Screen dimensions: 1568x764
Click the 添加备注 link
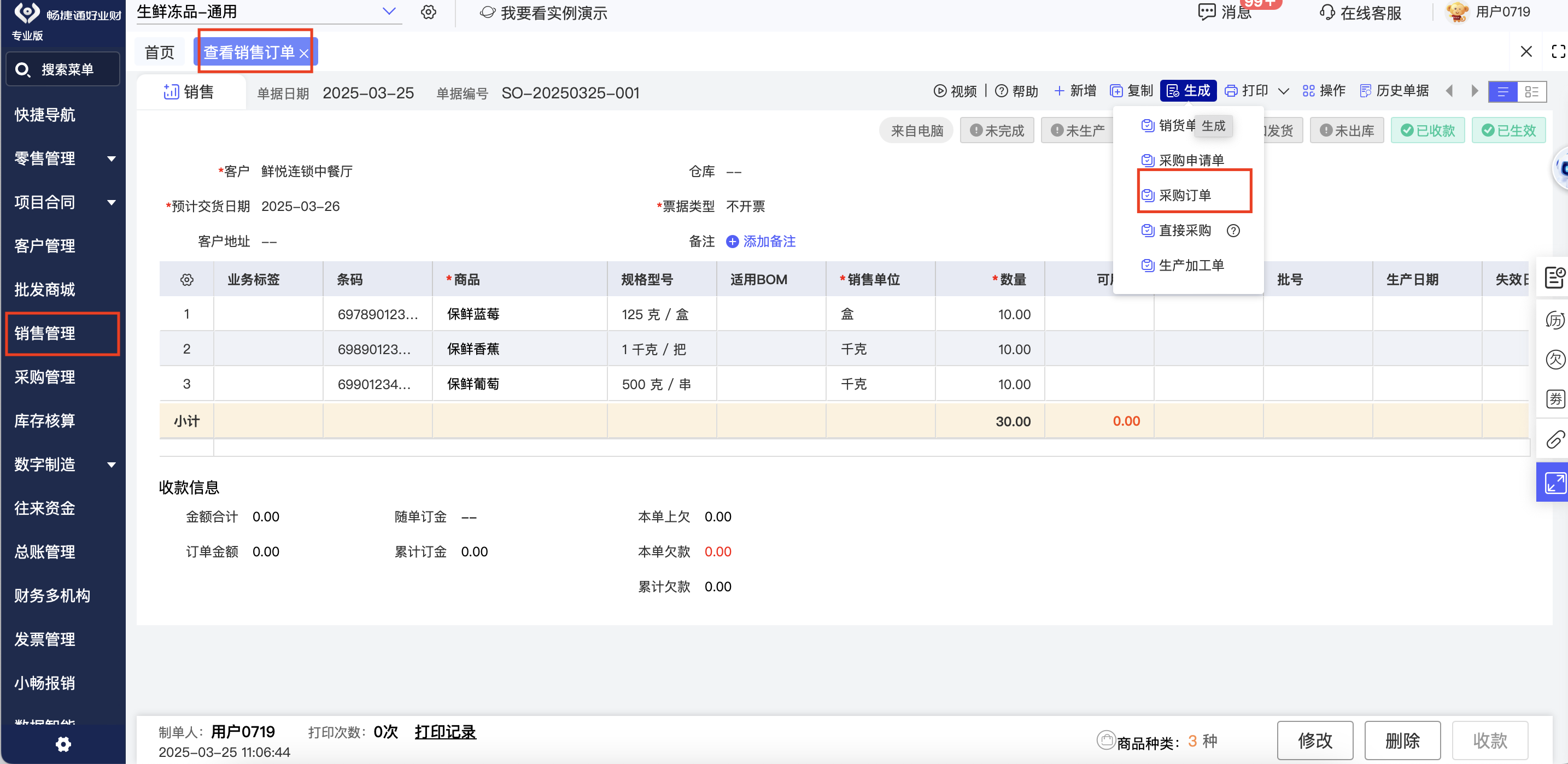point(761,242)
